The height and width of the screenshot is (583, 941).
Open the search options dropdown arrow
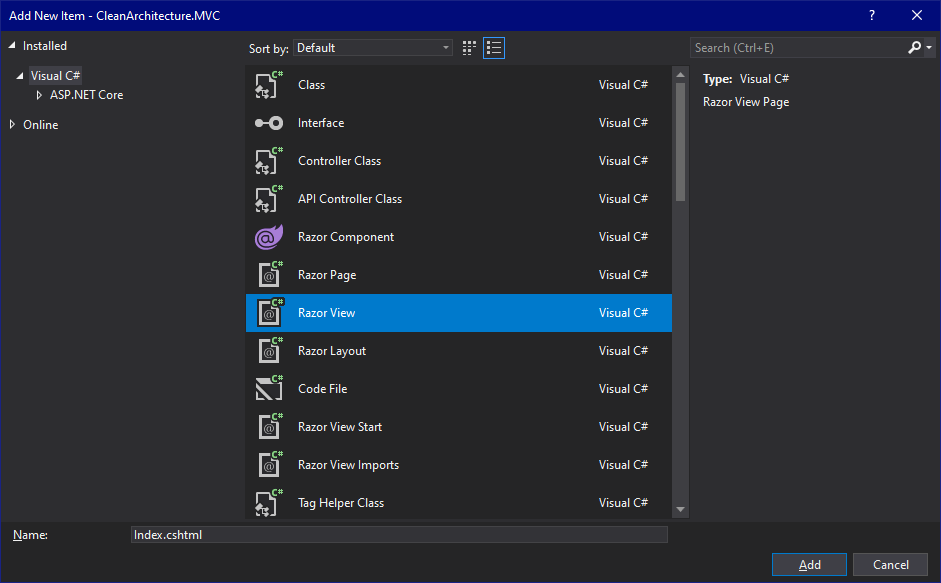[x=929, y=47]
